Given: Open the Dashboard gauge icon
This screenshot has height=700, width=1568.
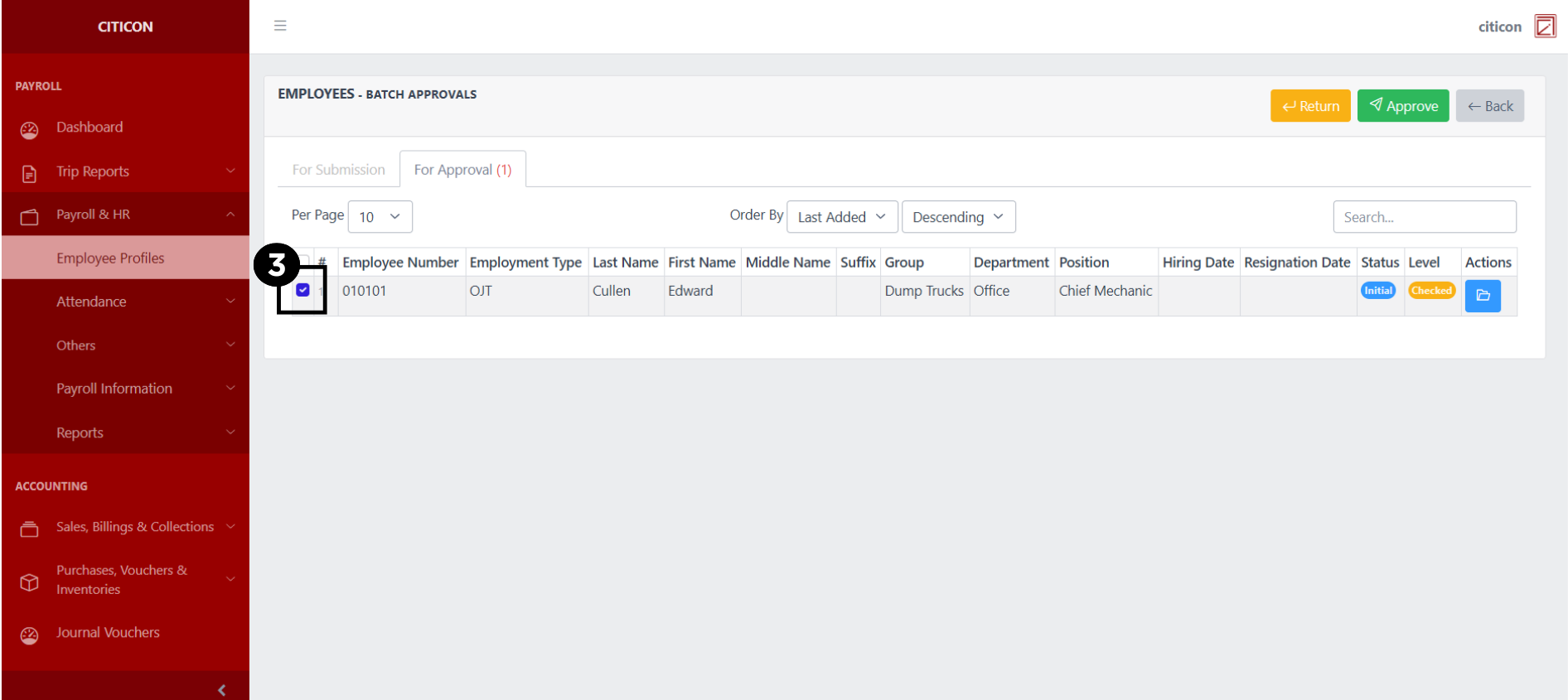Looking at the screenshot, I should point(29,129).
